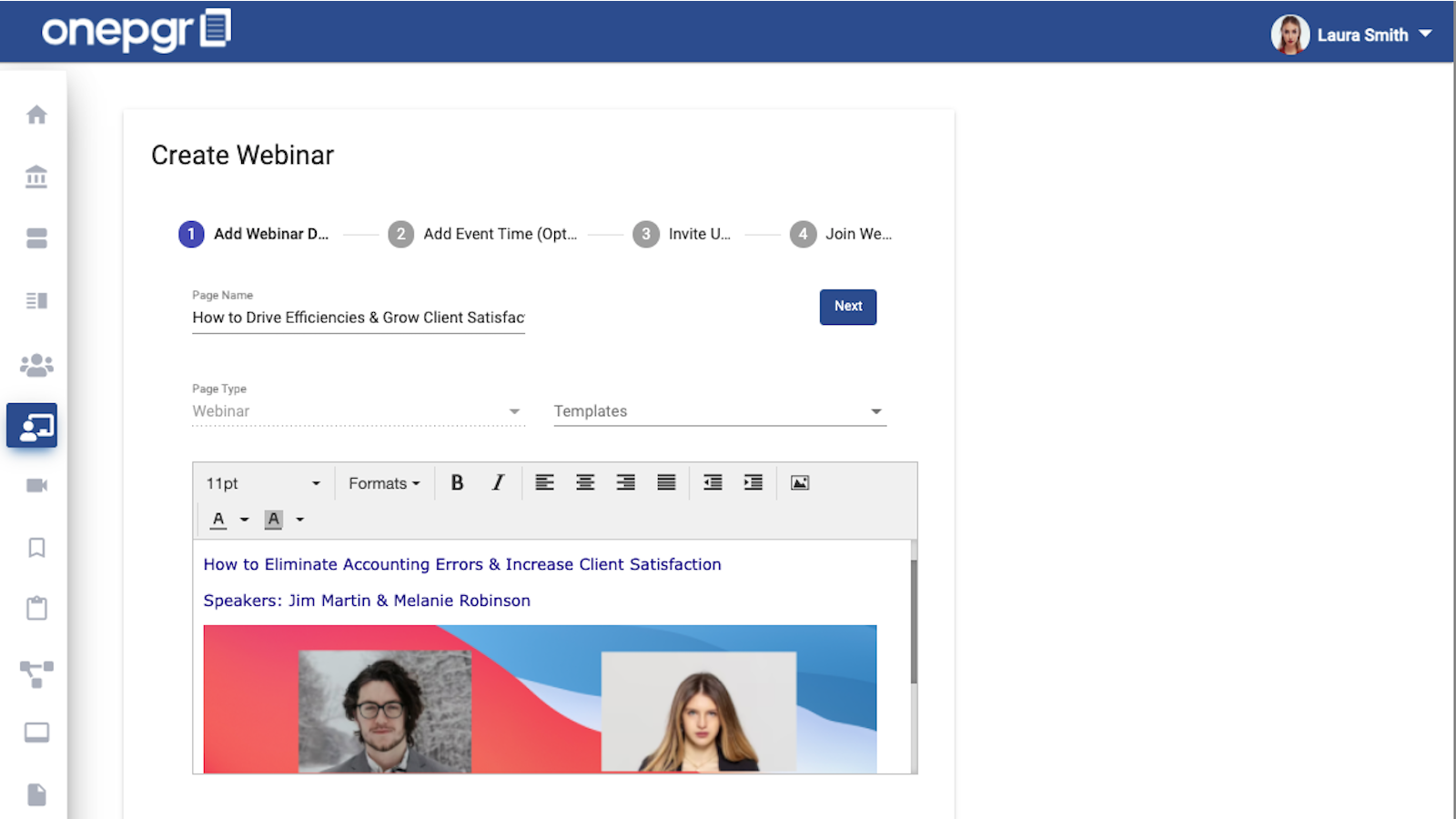Align text to center using toolbar
The height and width of the screenshot is (819, 1456).
584,482
